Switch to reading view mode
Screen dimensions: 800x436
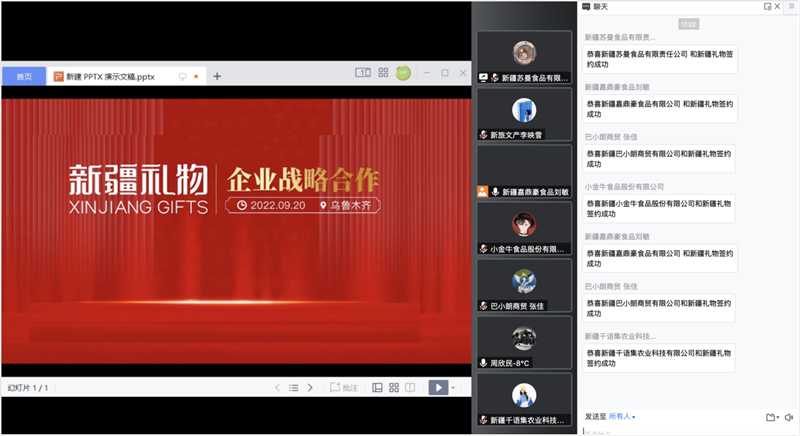410,388
